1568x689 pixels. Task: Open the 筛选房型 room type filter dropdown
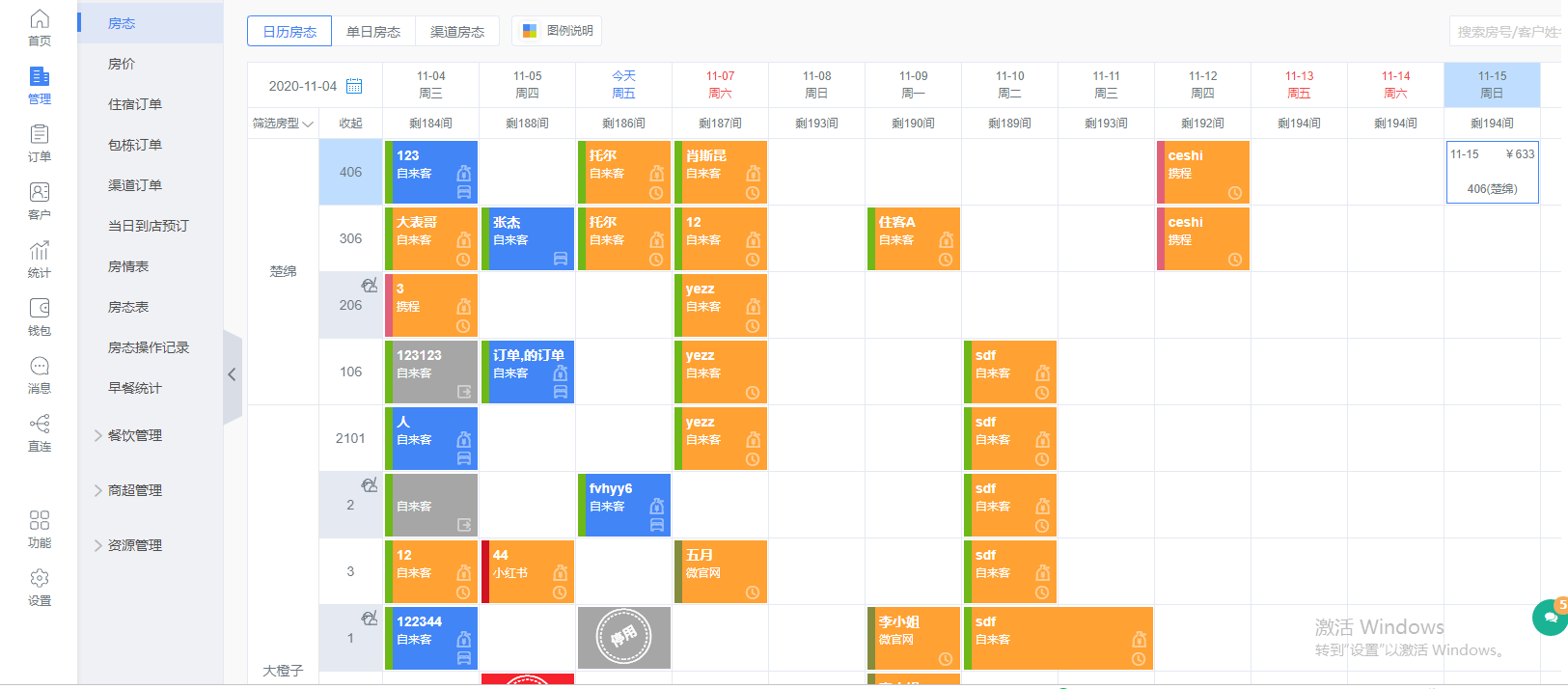click(283, 124)
